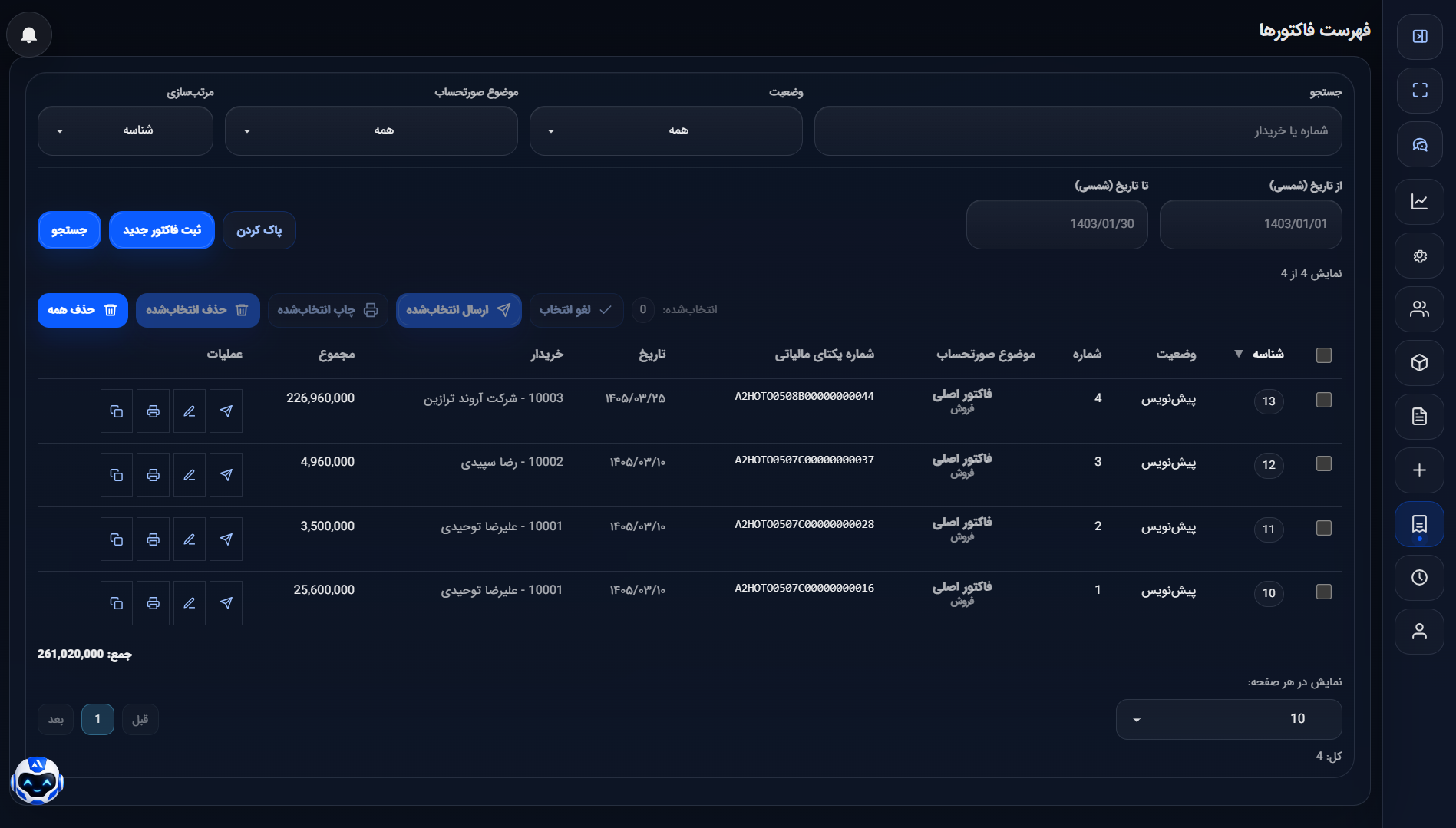Open the chart reports icon in sidebar
The image size is (1456, 828).
pyautogui.click(x=1419, y=201)
